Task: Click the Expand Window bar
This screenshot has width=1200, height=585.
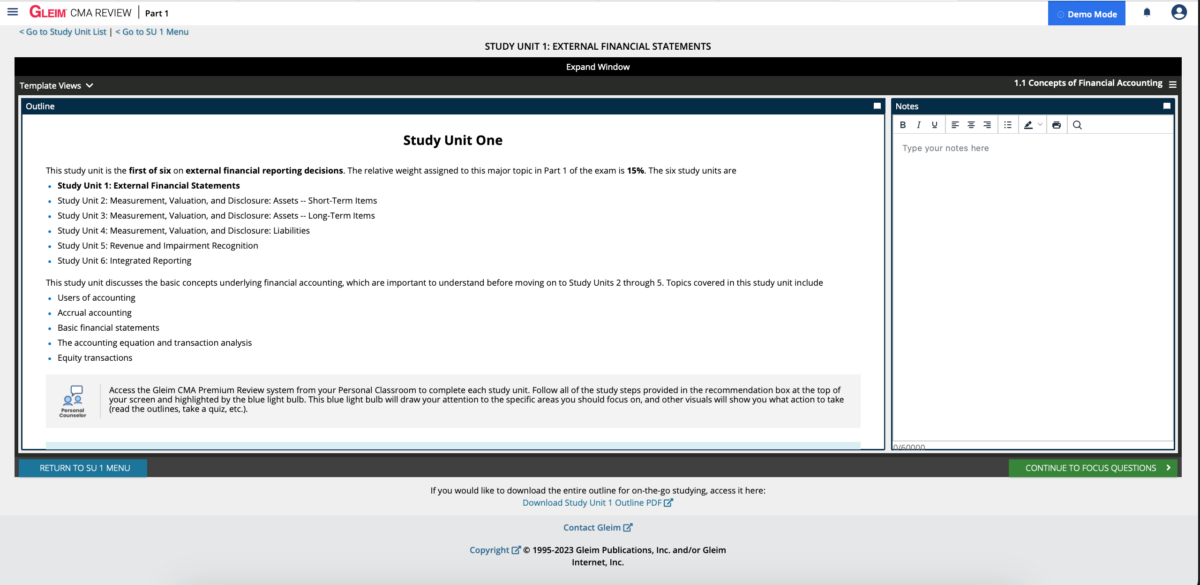Action: (599, 67)
